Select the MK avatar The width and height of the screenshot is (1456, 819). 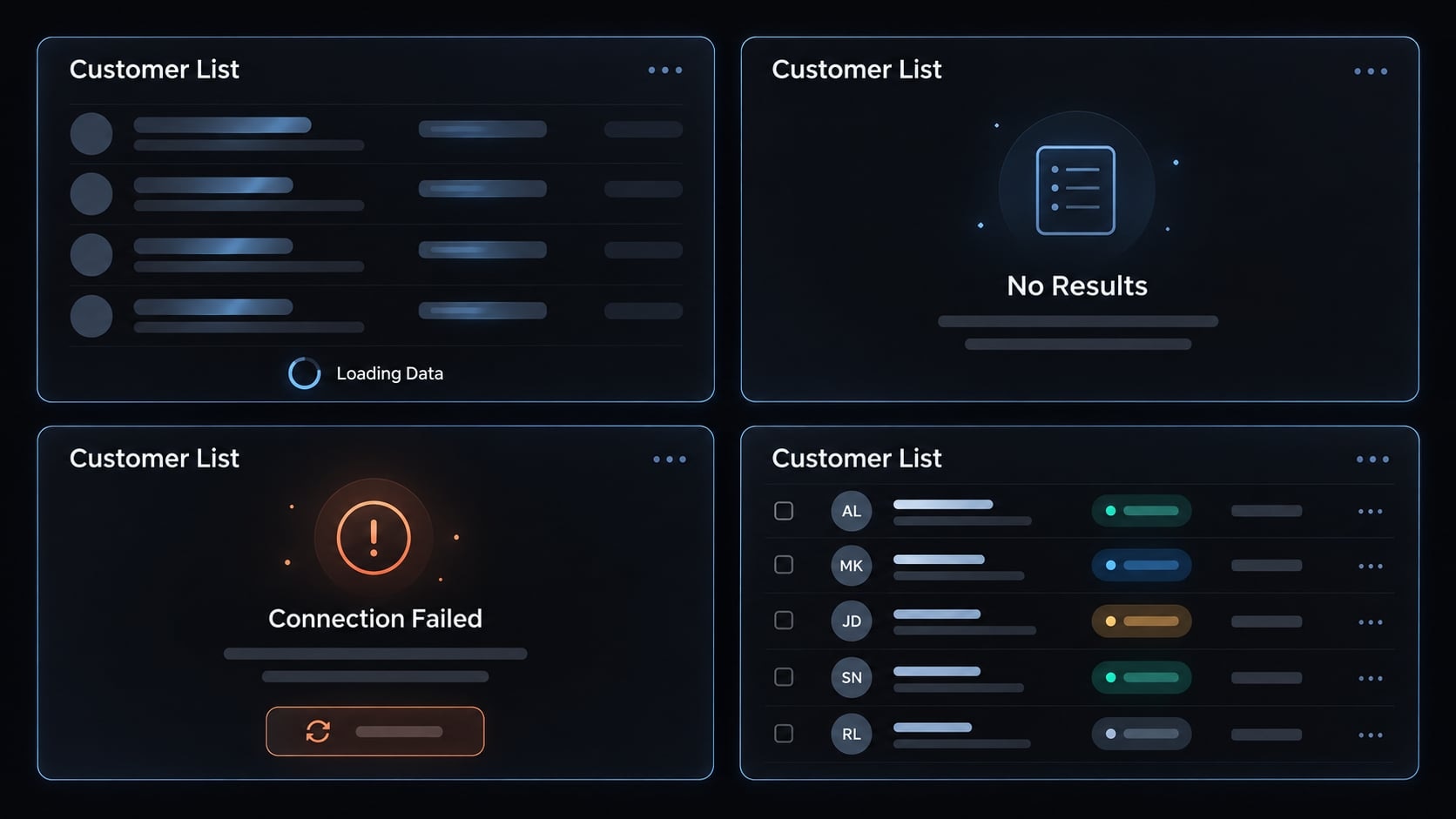pyautogui.click(x=852, y=566)
